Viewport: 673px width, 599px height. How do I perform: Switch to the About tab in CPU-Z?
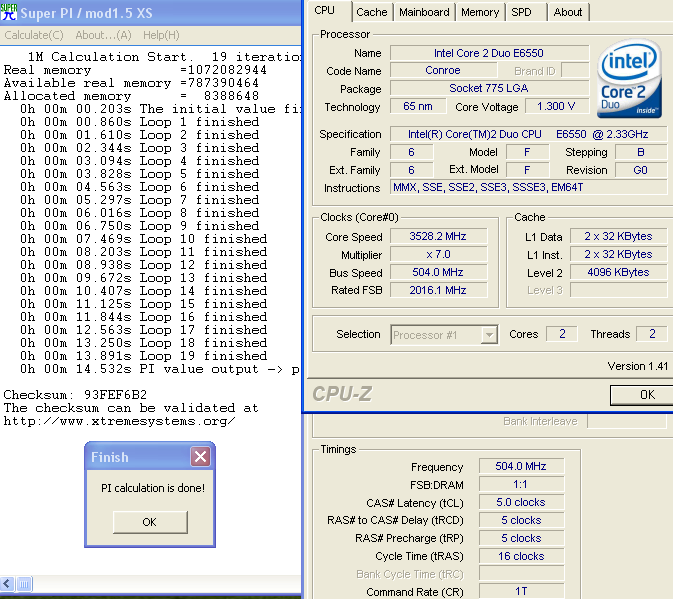point(567,12)
